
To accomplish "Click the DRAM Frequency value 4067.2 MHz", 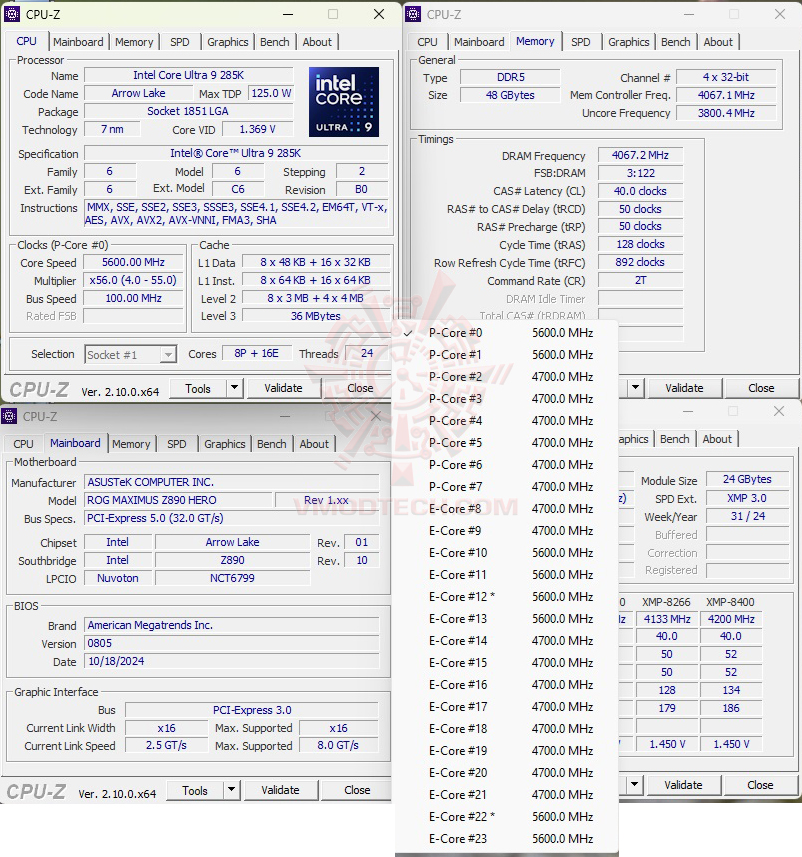I will coord(640,155).
